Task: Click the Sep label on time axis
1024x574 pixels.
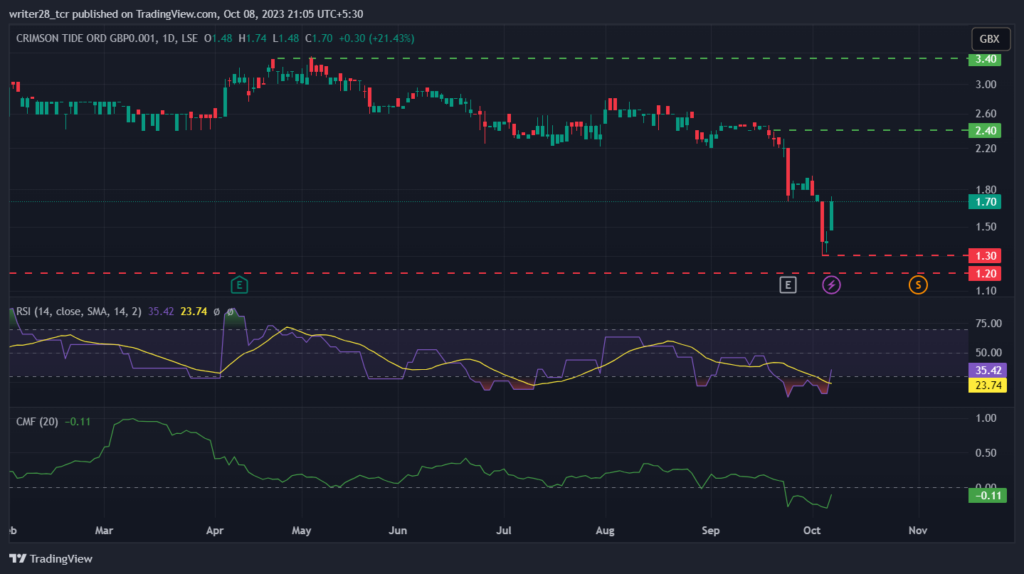Action: 711,530
